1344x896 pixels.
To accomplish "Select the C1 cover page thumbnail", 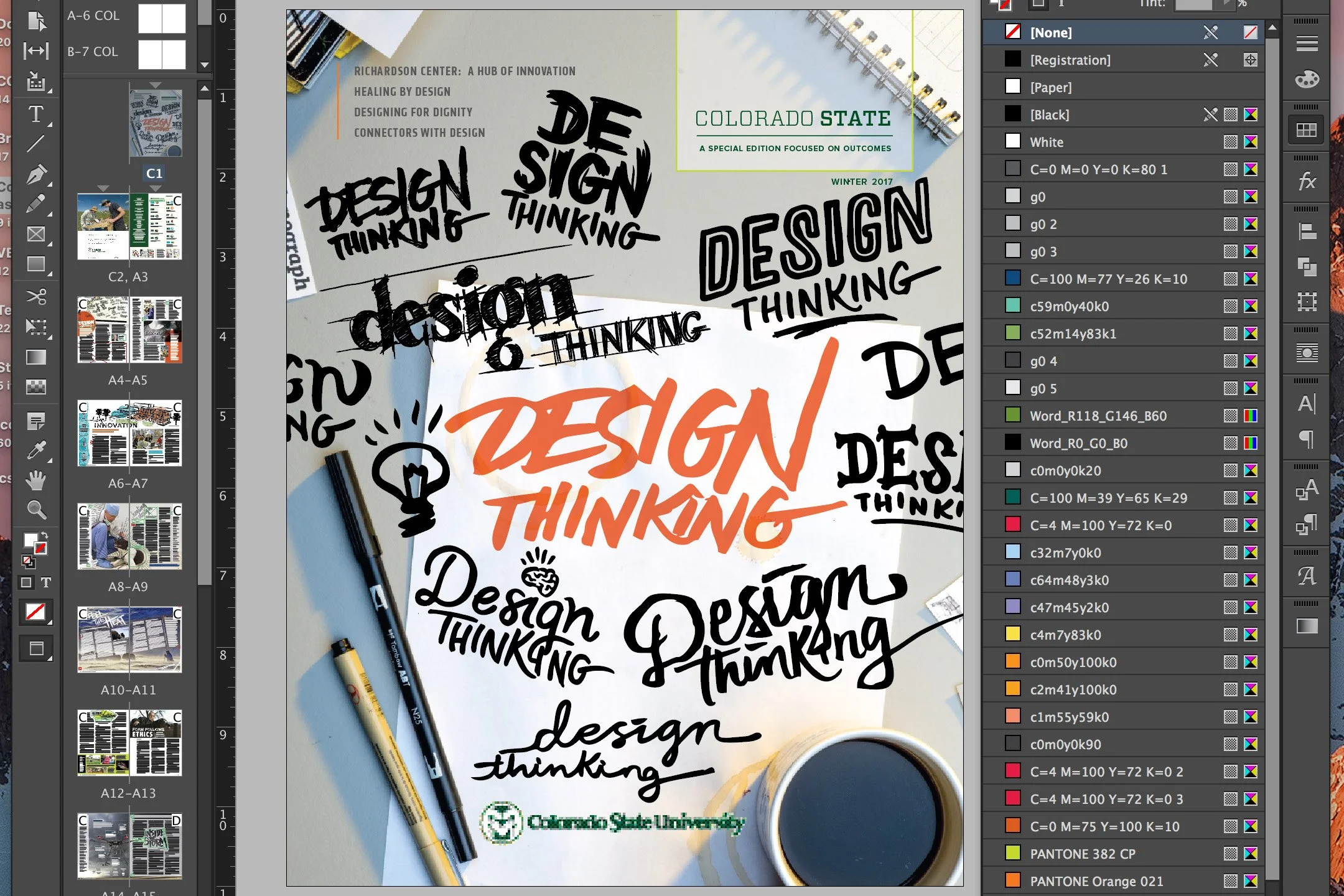I will click(156, 123).
